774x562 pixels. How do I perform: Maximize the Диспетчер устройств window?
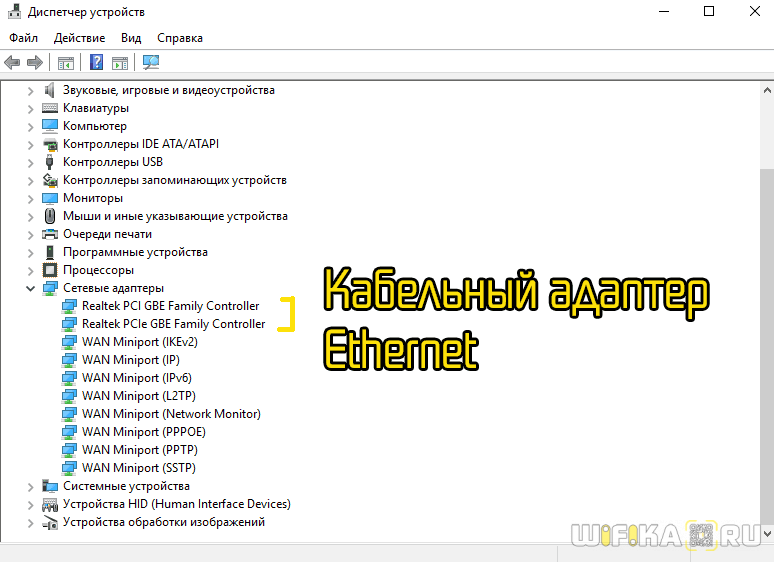[709, 11]
